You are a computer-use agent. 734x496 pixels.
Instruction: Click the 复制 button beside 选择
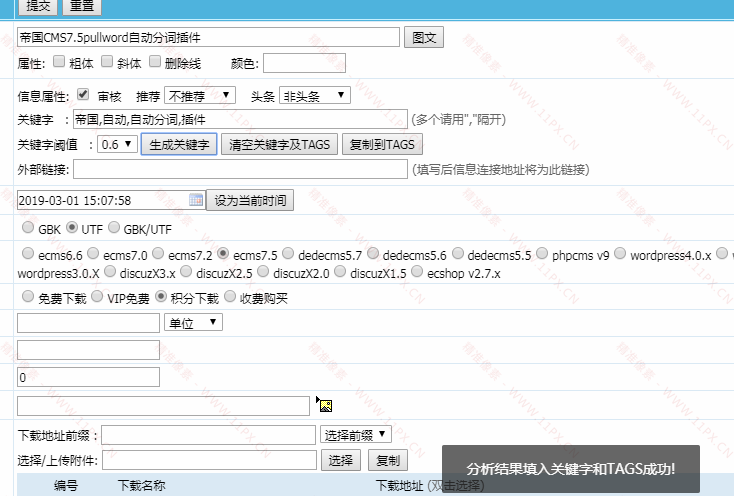click(388, 460)
